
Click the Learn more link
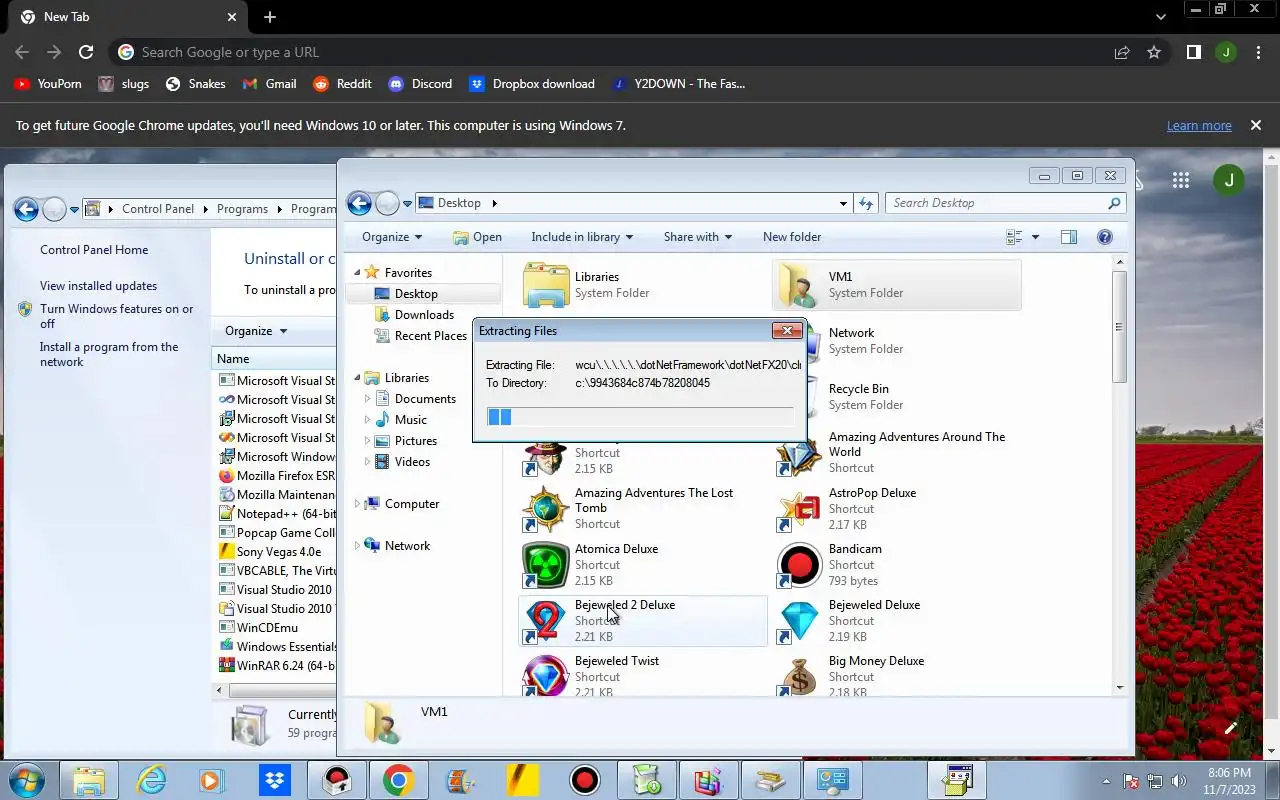coord(1199,126)
